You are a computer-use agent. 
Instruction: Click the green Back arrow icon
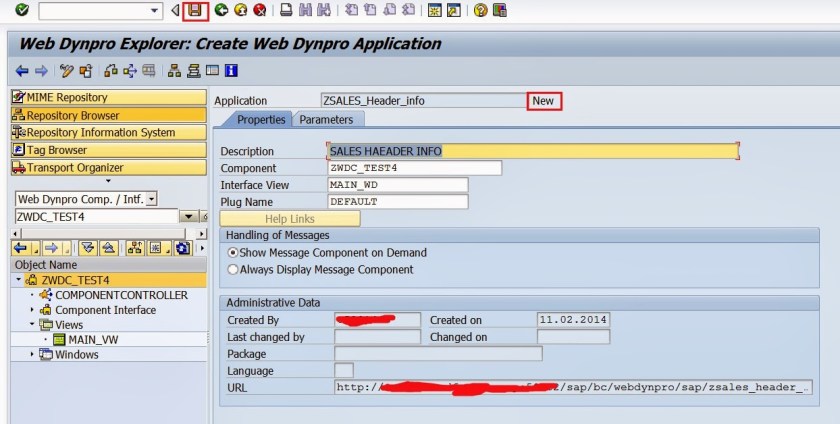tap(221, 10)
